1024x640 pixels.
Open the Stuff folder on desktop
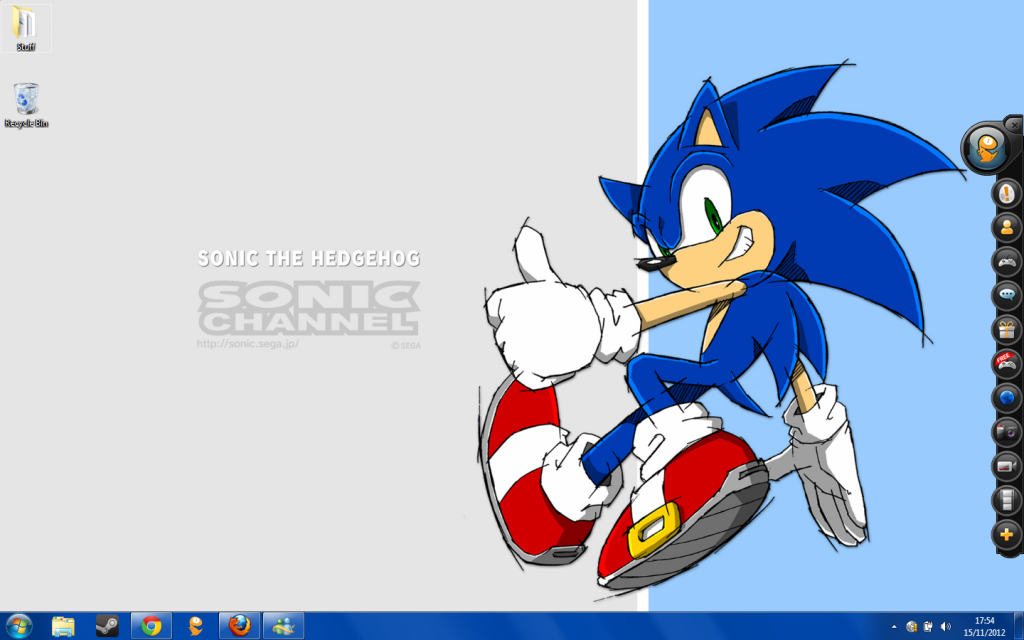[x=25, y=28]
